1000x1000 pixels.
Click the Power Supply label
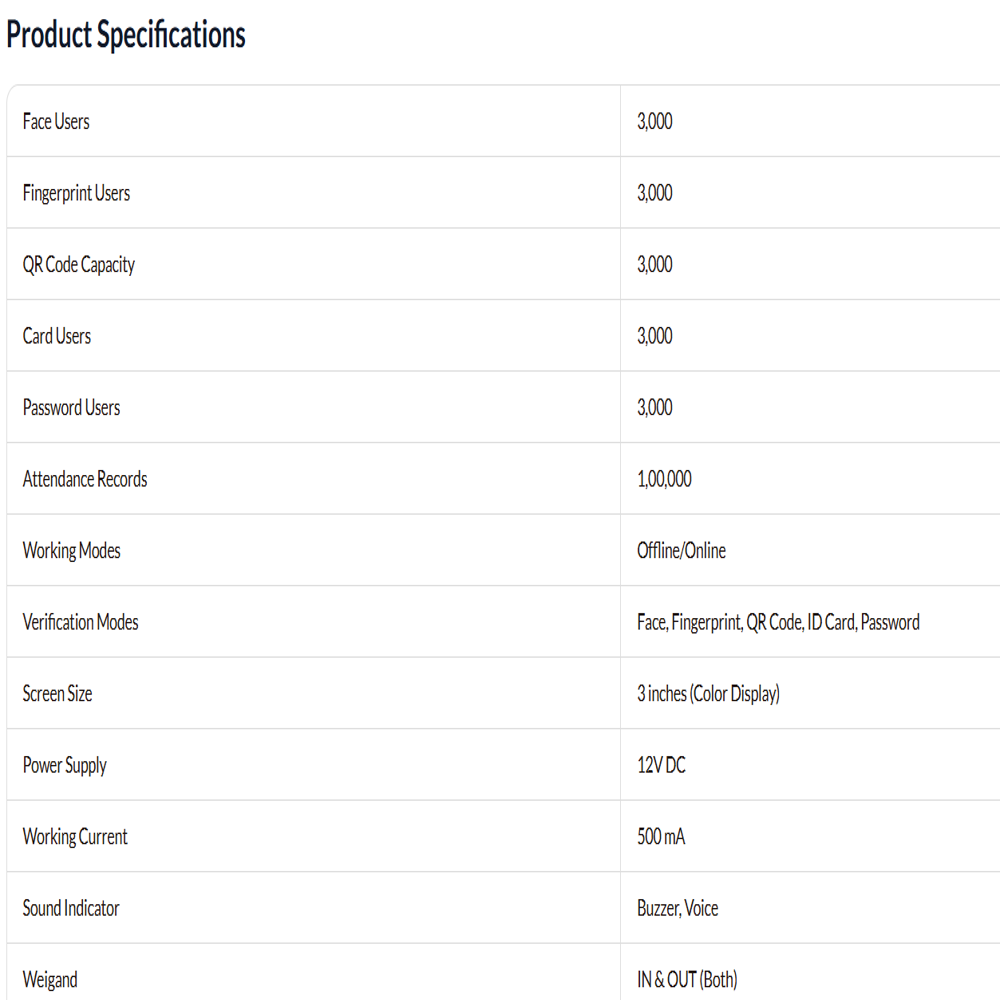pyautogui.click(x=64, y=765)
